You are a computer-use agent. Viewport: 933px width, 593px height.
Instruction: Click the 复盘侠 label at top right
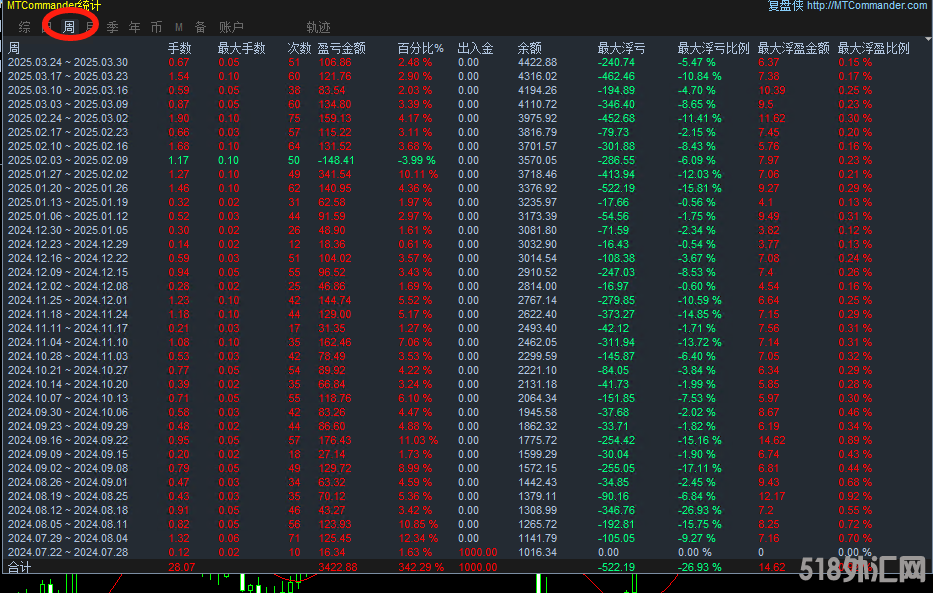[785, 6]
